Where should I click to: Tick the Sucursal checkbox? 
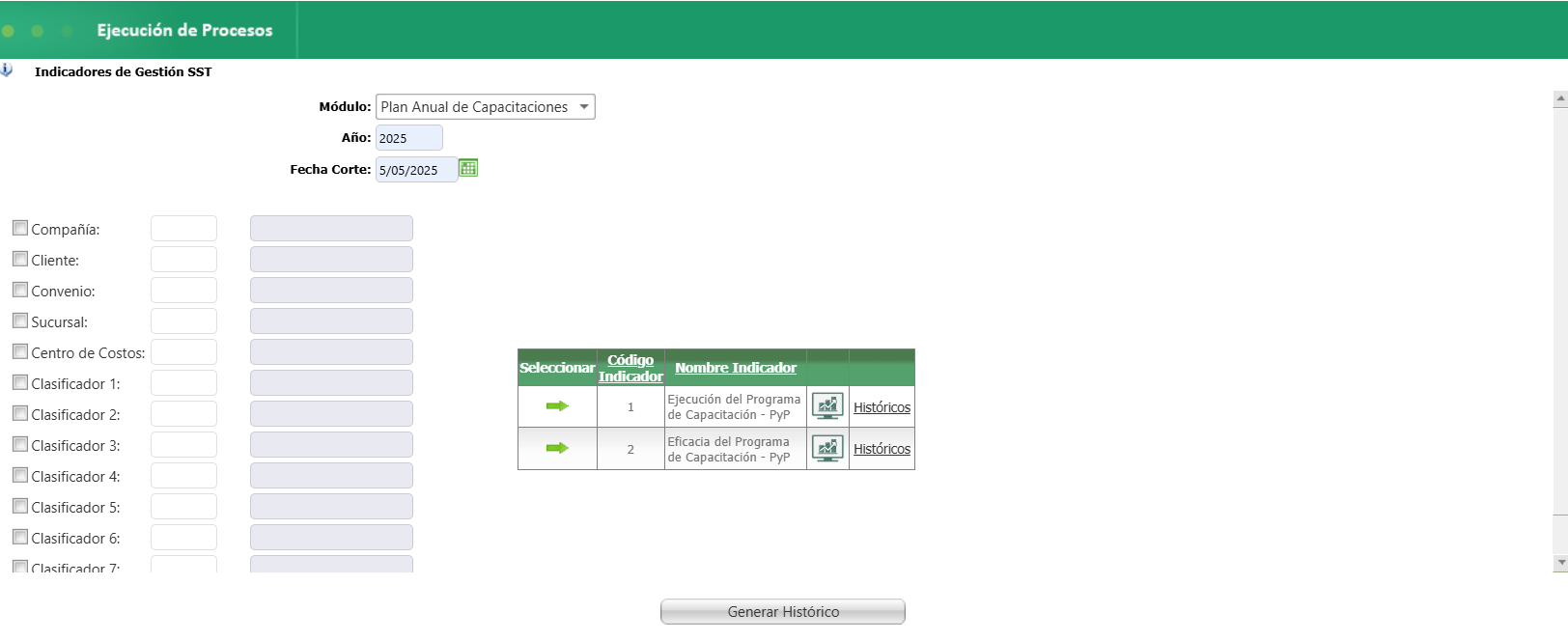[x=20, y=320]
